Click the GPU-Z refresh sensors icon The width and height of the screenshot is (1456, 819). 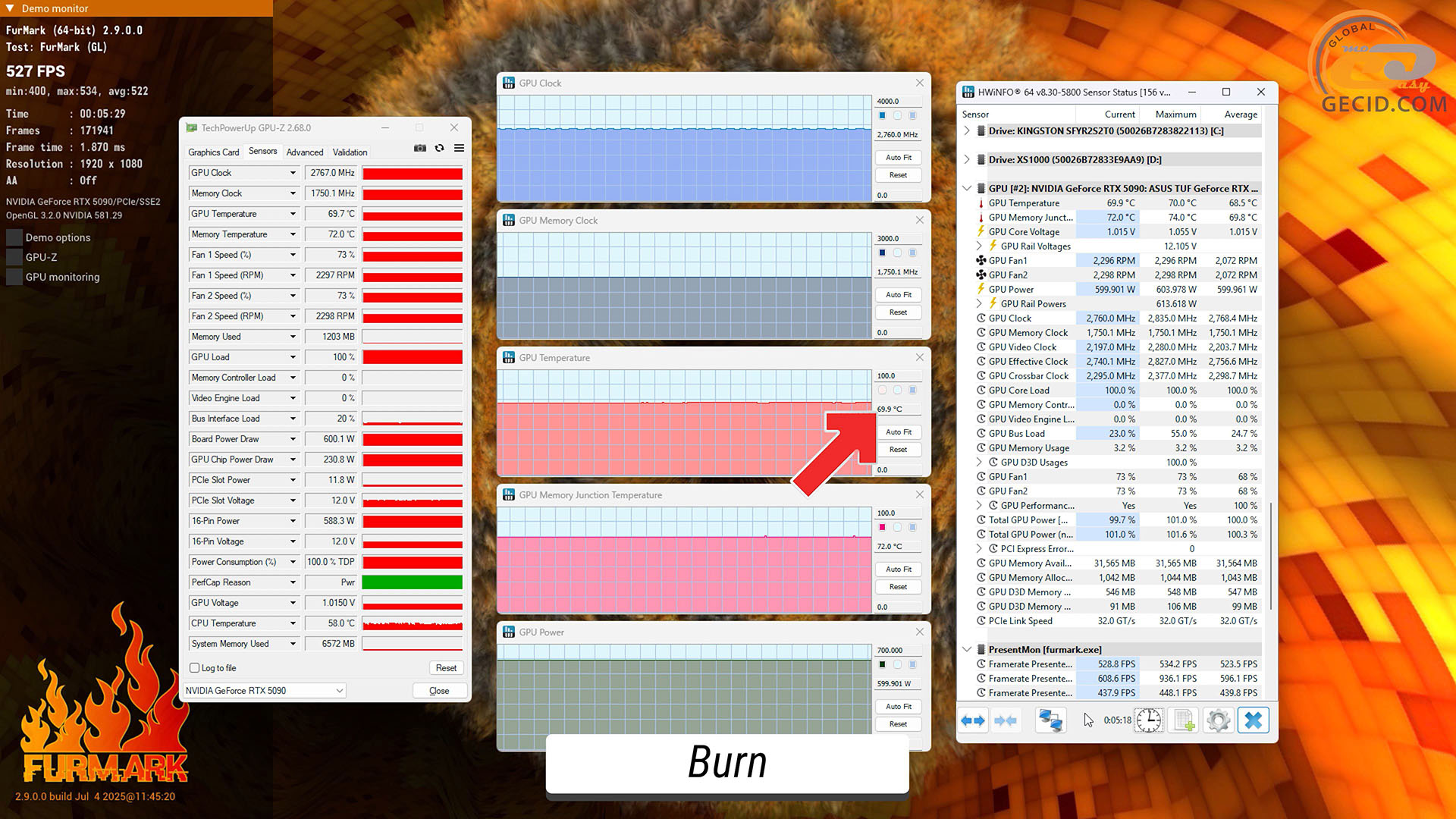[x=439, y=148]
